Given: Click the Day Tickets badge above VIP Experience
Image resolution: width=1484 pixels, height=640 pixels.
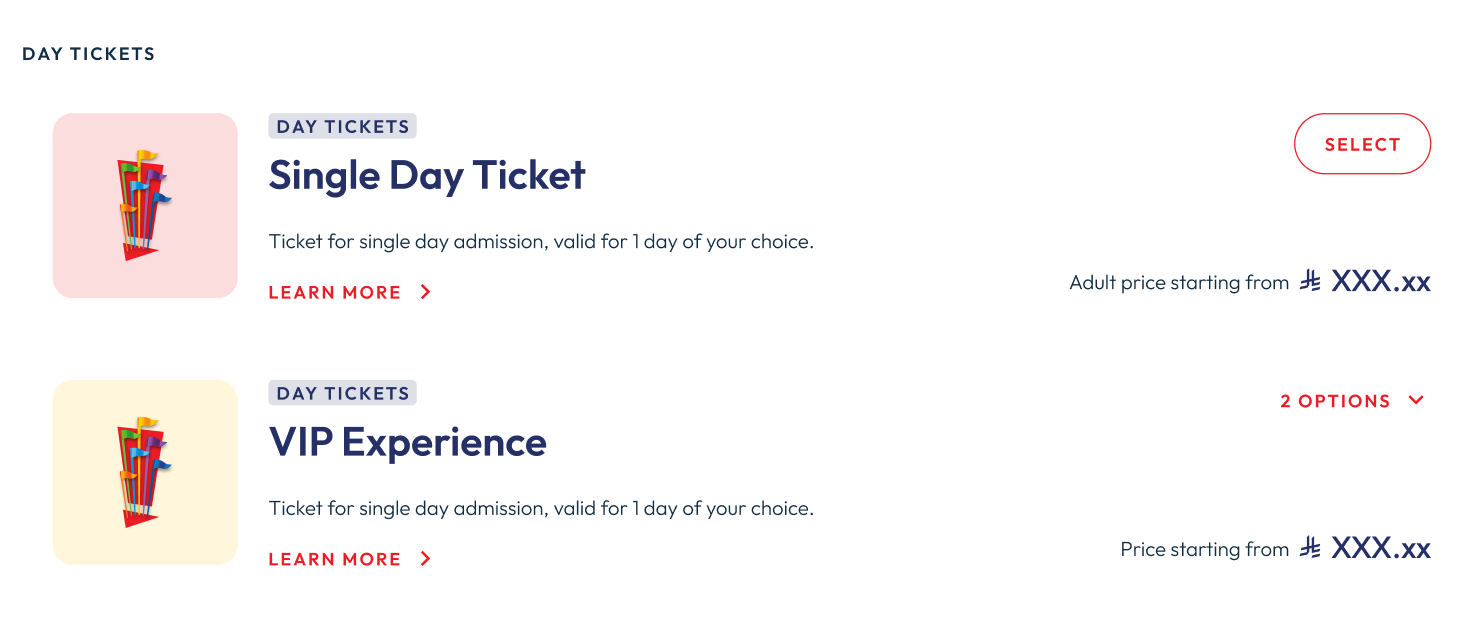Looking at the screenshot, I should coord(342,393).
